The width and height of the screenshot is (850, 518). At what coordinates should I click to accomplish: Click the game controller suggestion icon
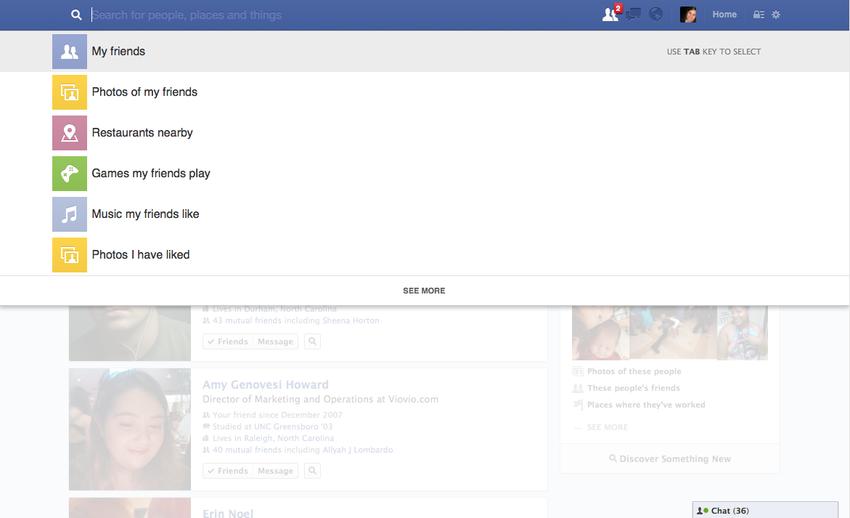[x=69, y=174]
